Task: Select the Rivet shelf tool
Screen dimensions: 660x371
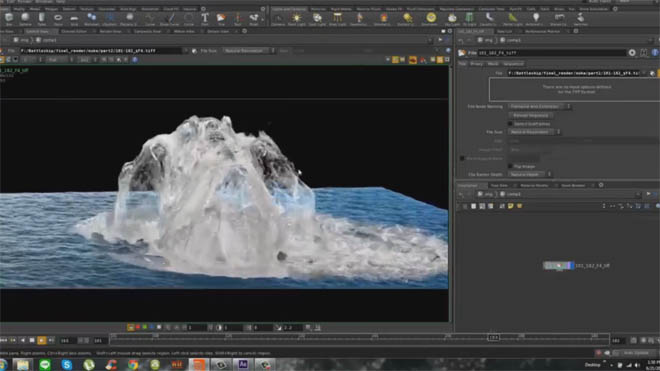Action: [253, 19]
